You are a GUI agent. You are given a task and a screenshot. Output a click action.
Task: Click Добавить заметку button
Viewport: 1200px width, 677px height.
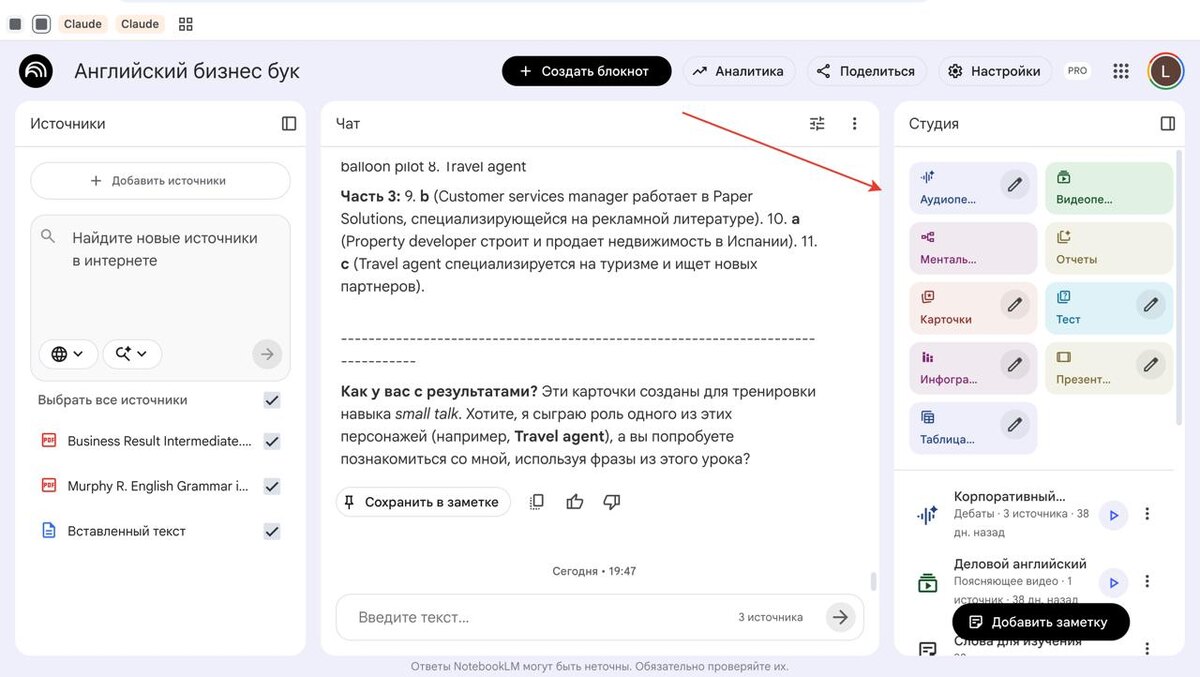click(x=1040, y=622)
